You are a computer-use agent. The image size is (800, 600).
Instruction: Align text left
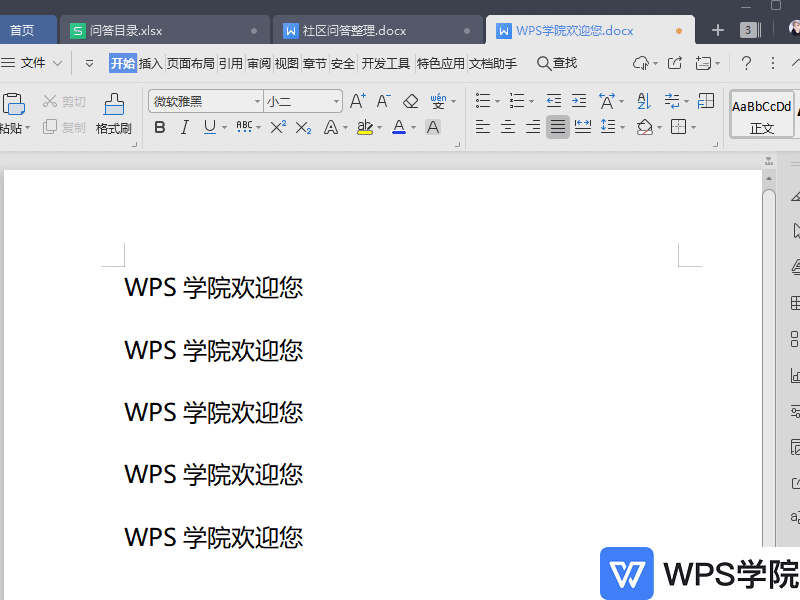[x=483, y=127]
